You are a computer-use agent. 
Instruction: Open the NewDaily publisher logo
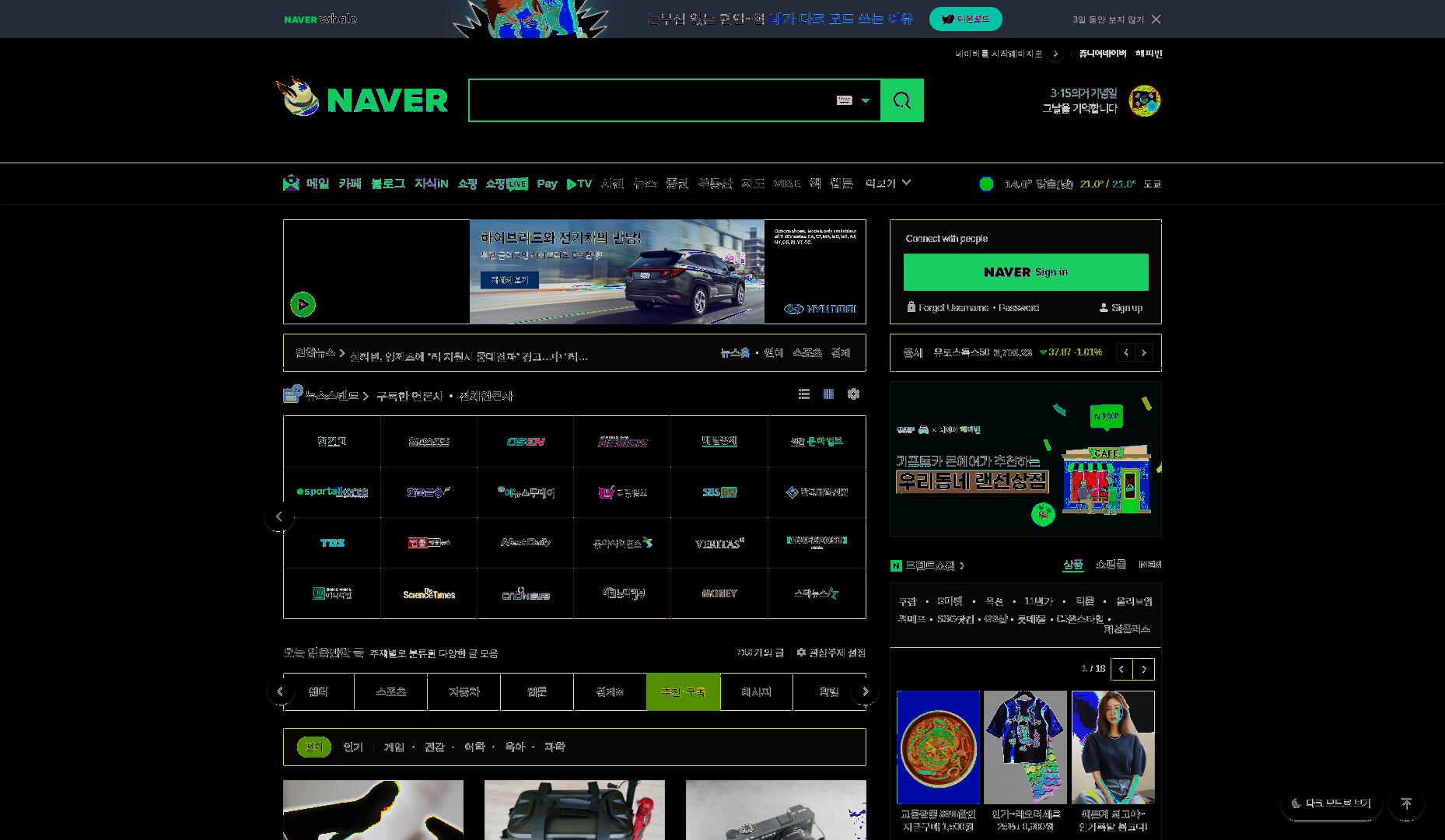click(x=526, y=542)
